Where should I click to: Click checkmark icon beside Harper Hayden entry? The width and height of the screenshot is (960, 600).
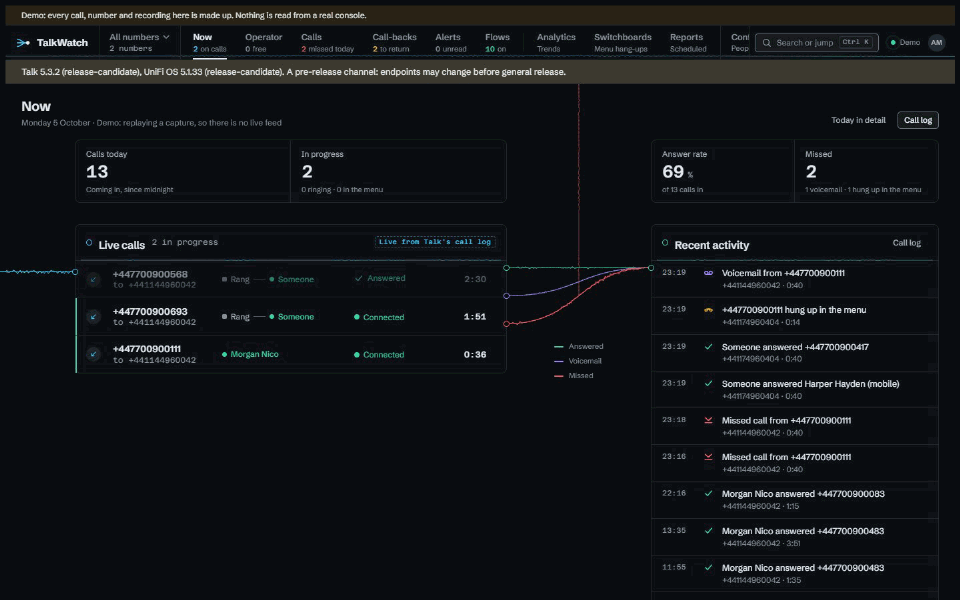708,383
